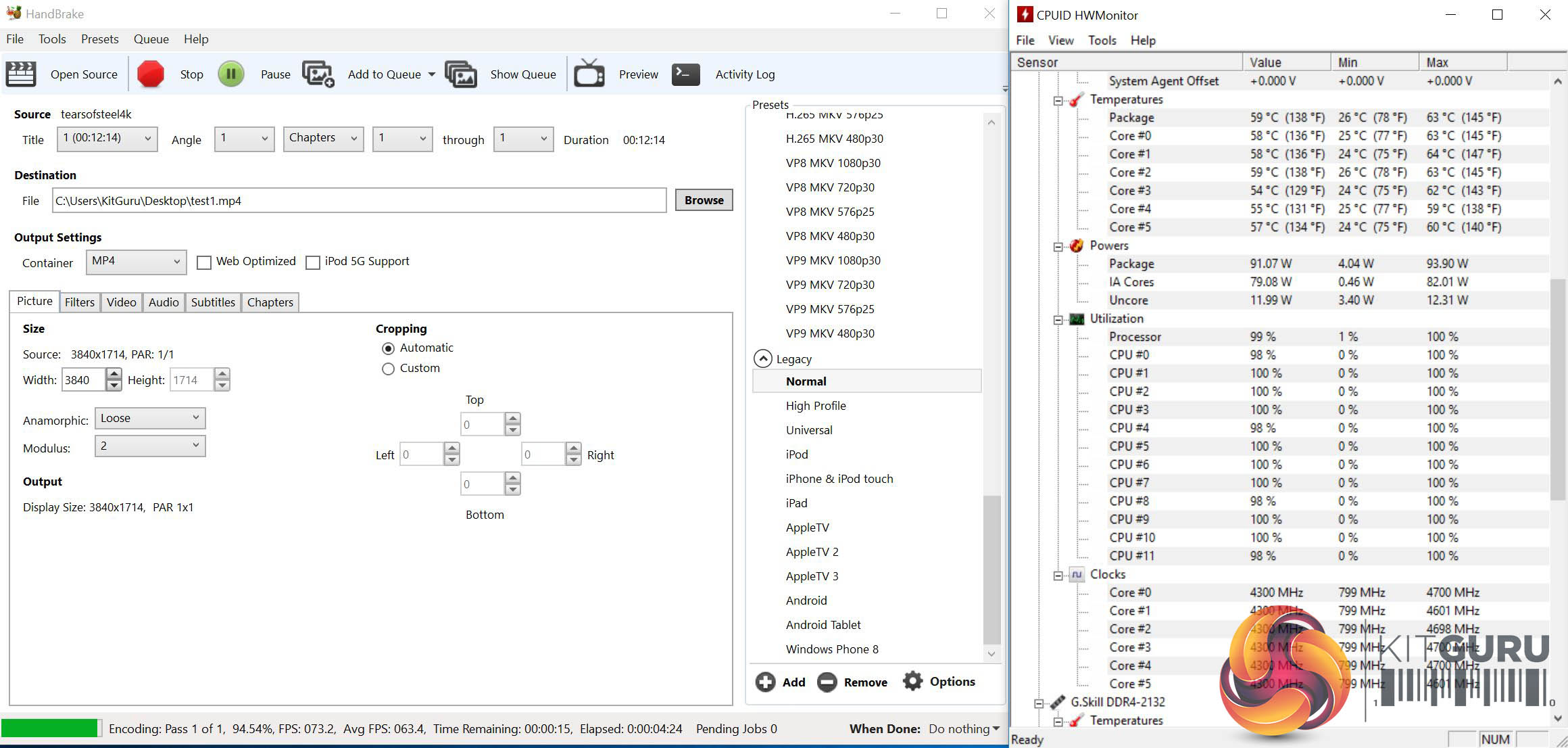Open the Presets menu in HandBrake
The width and height of the screenshot is (1568, 748).
(99, 39)
